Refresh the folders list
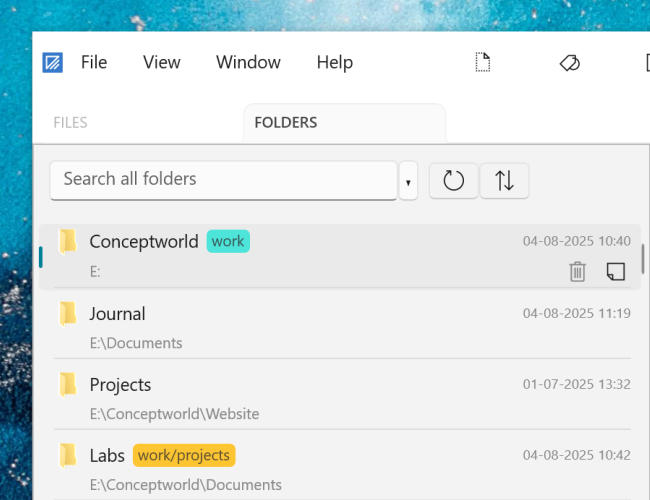Image resolution: width=650 pixels, height=500 pixels. tap(454, 181)
